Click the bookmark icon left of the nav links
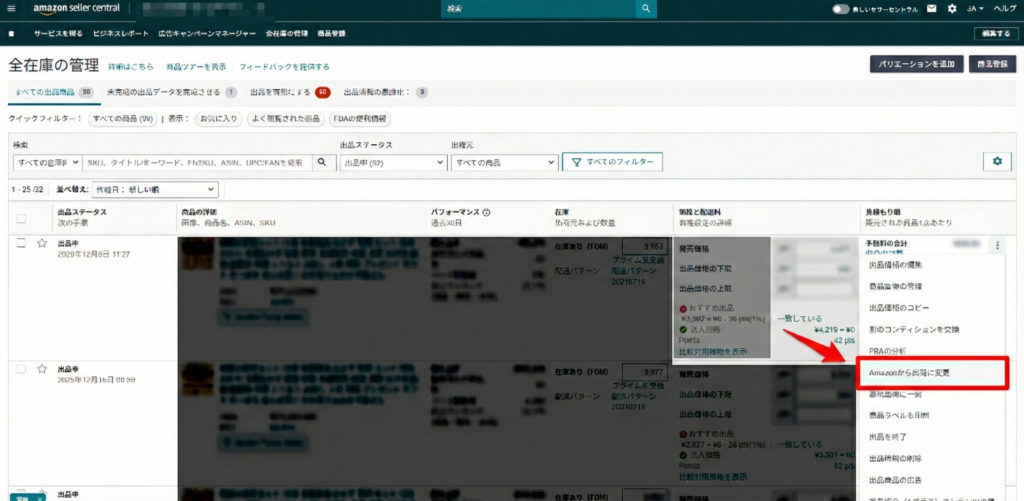 point(11,33)
